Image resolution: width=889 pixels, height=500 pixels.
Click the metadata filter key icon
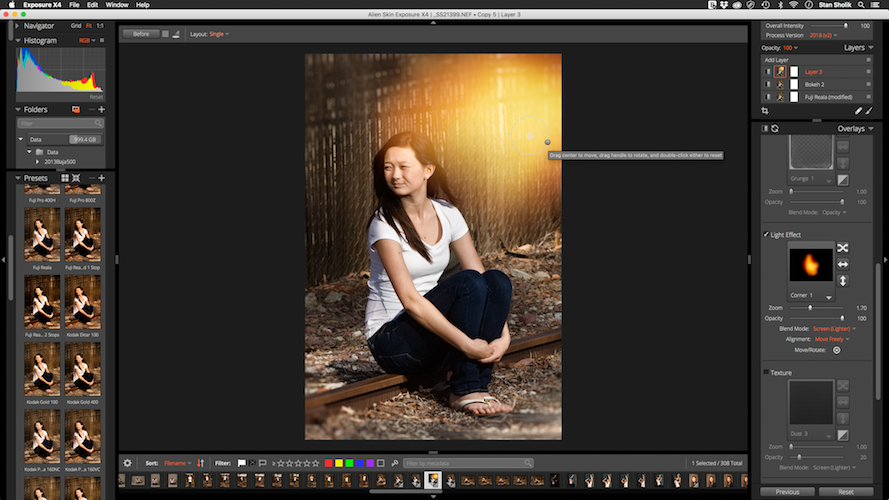coord(395,463)
